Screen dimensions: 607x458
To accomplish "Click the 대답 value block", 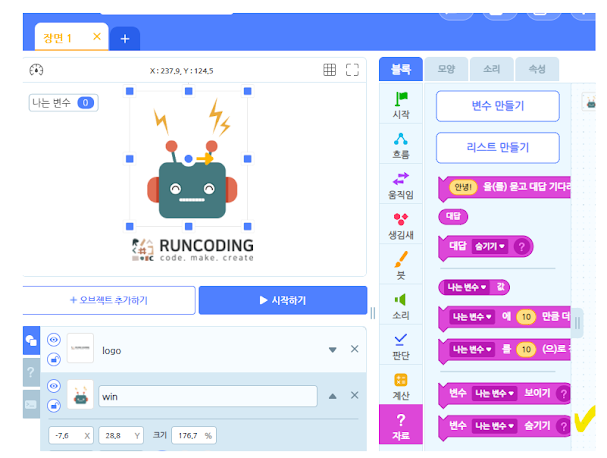I will [453, 216].
